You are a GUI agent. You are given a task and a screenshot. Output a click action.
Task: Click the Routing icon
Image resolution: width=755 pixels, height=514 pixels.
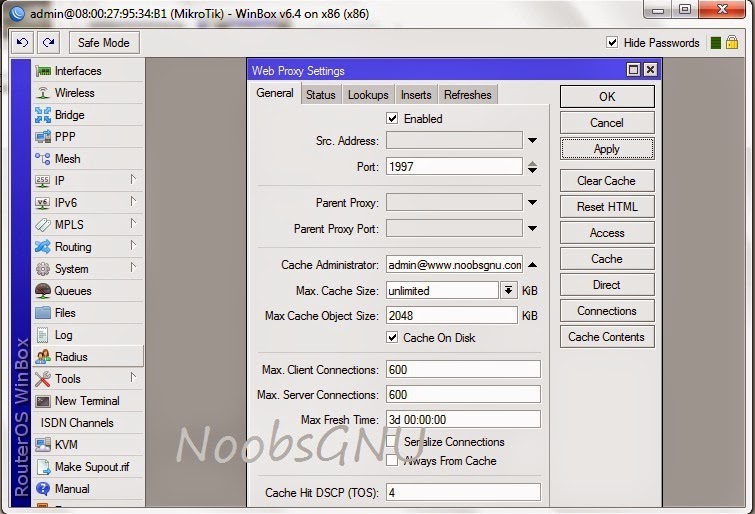43,247
